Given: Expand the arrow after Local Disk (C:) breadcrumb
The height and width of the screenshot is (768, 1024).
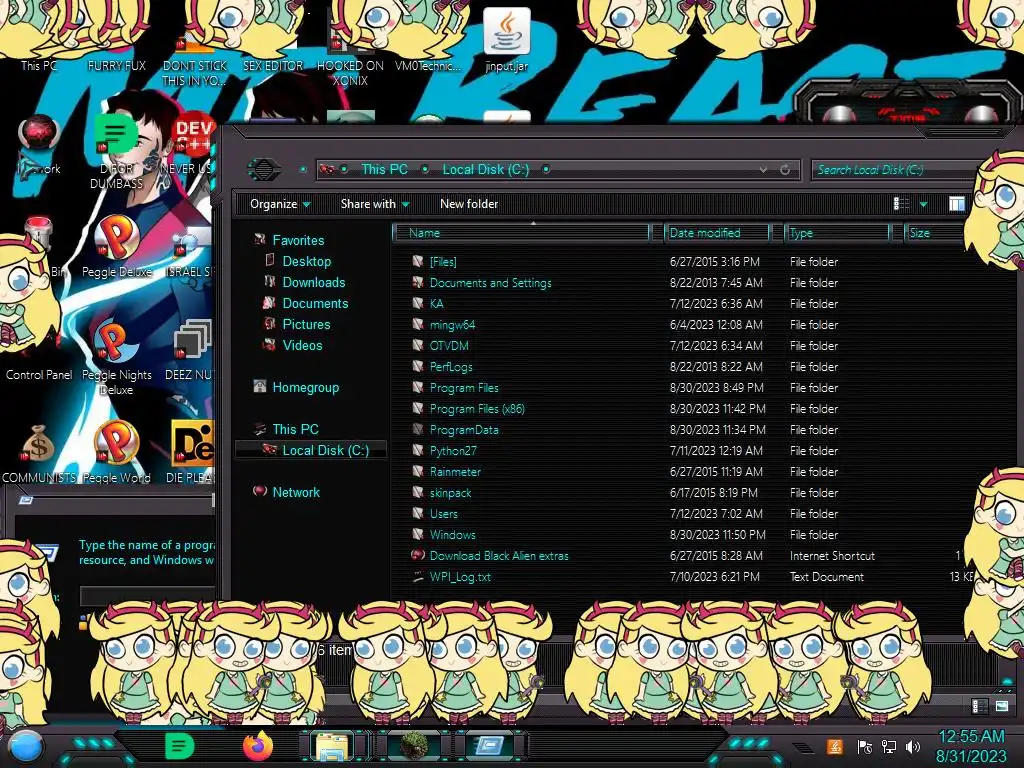Looking at the screenshot, I should point(546,169).
